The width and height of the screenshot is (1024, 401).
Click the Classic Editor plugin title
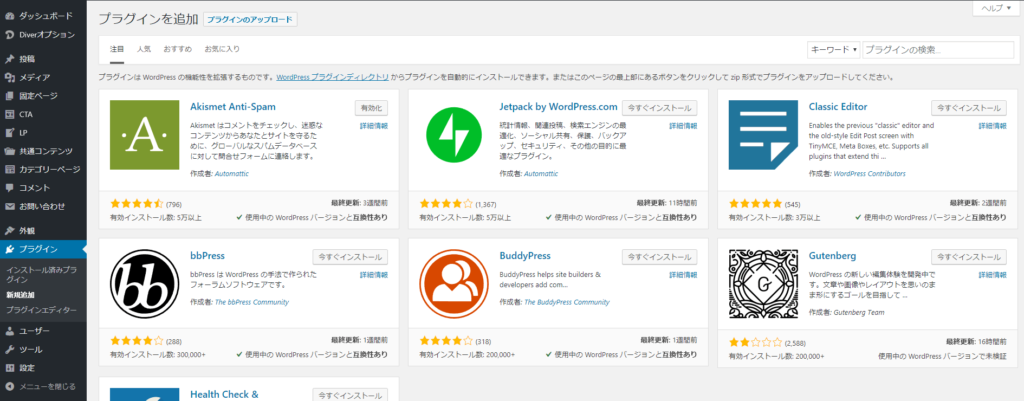[x=838, y=106]
